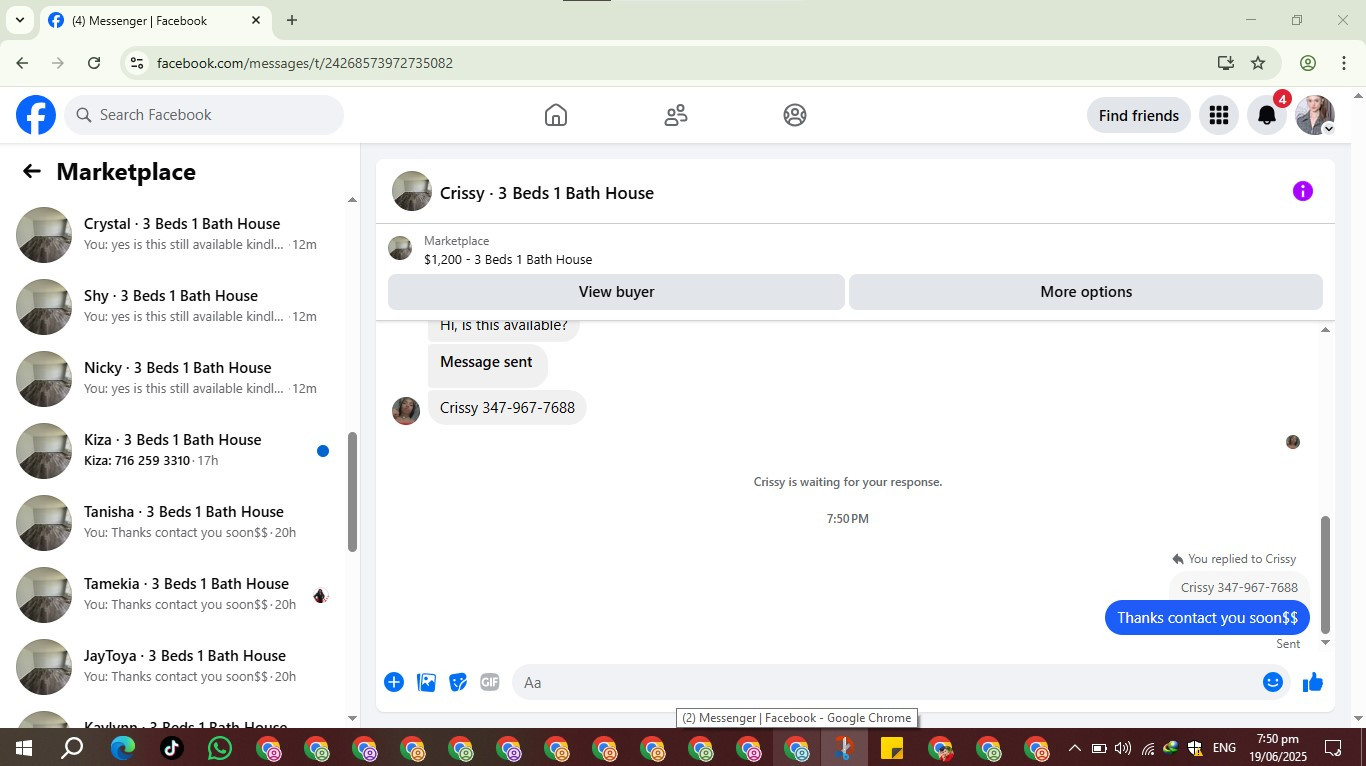
Task: Click the quoted reply Crissy 347-967-7688
Action: tap(1239, 587)
